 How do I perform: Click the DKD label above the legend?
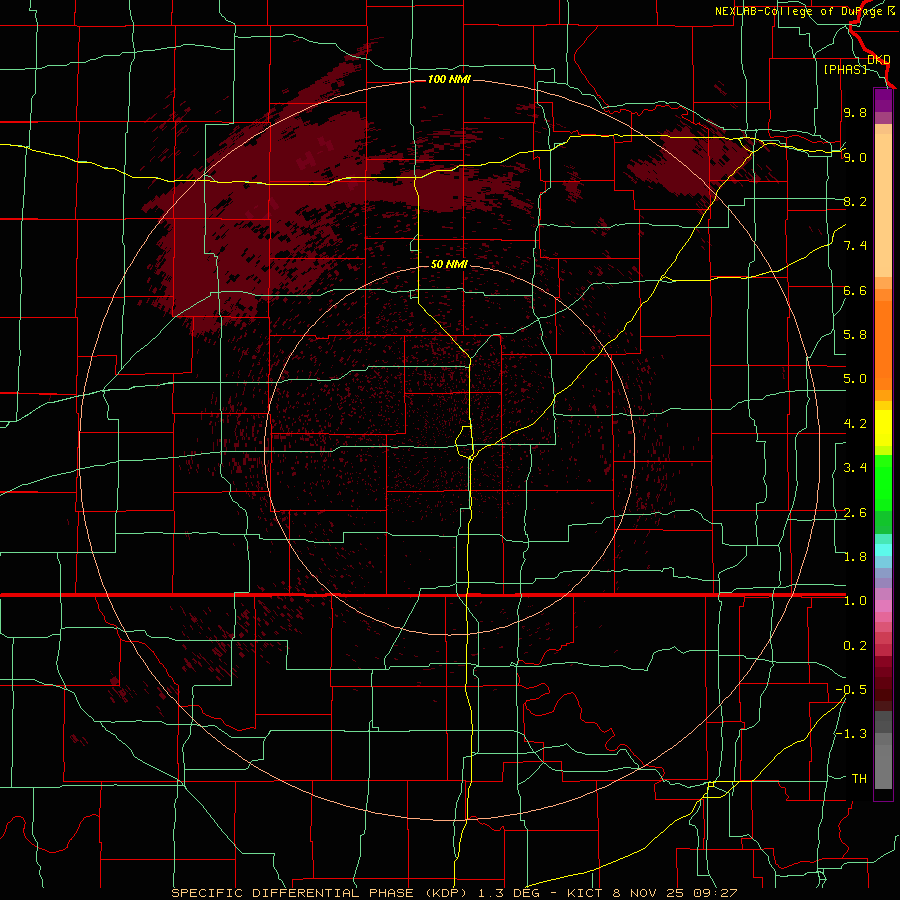879,60
